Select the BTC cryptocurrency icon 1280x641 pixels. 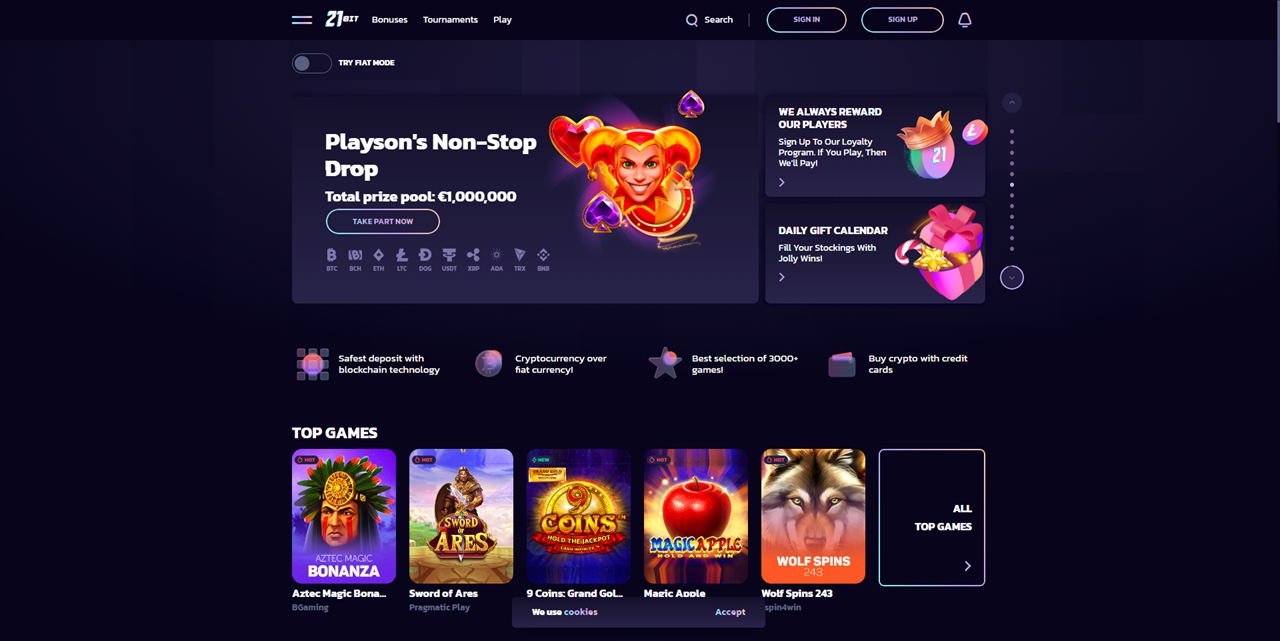[x=332, y=260]
